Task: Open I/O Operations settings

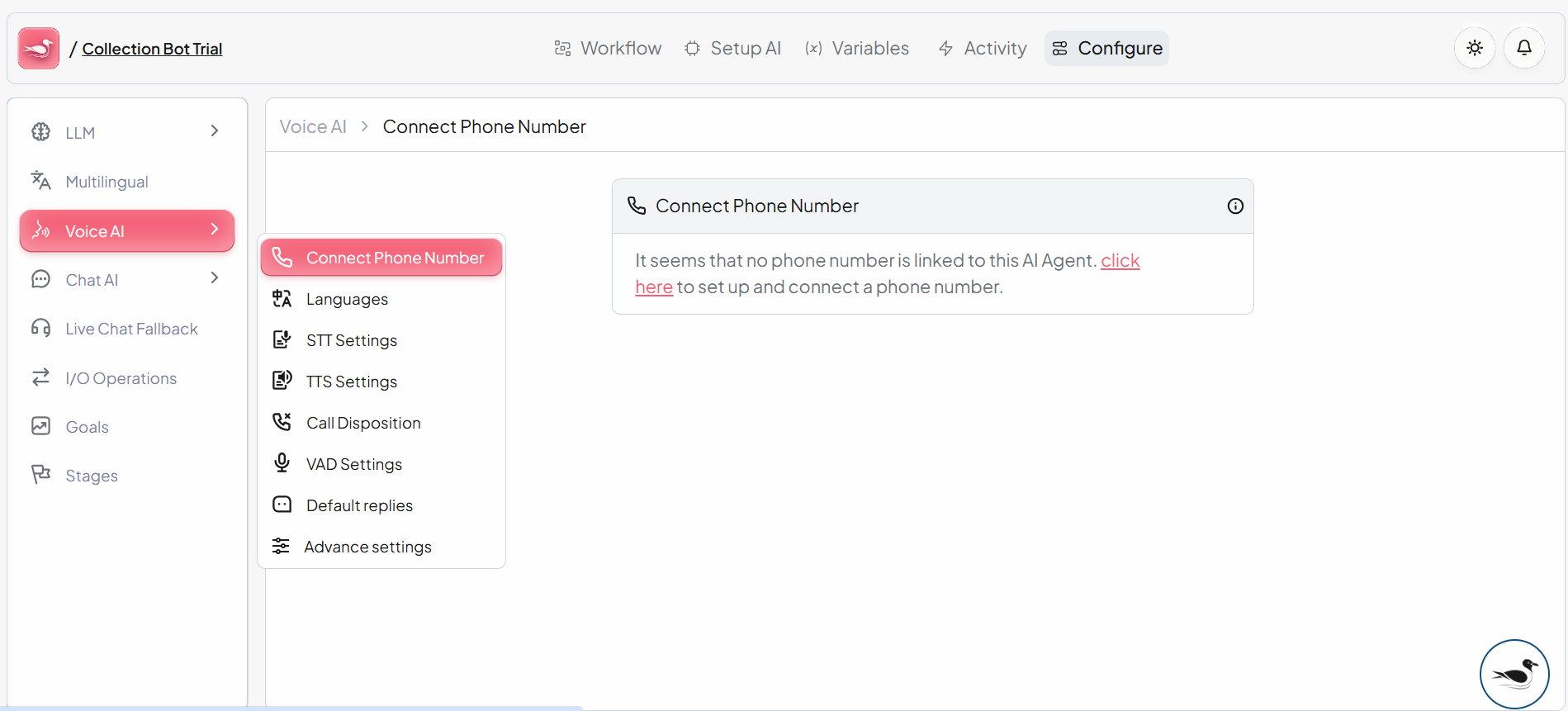Action: pos(121,378)
